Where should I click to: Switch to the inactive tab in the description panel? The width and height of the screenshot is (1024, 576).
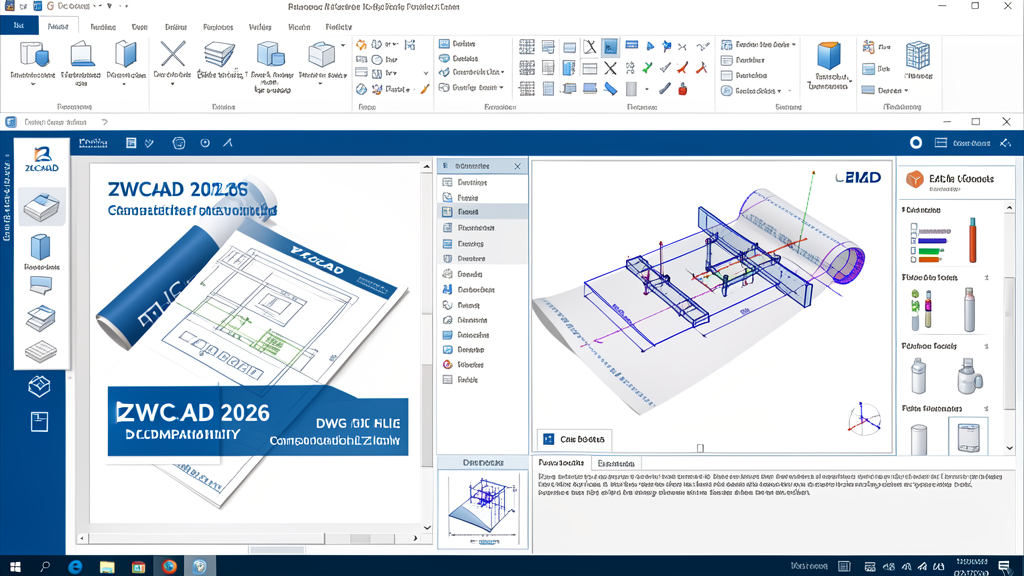coord(616,464)
